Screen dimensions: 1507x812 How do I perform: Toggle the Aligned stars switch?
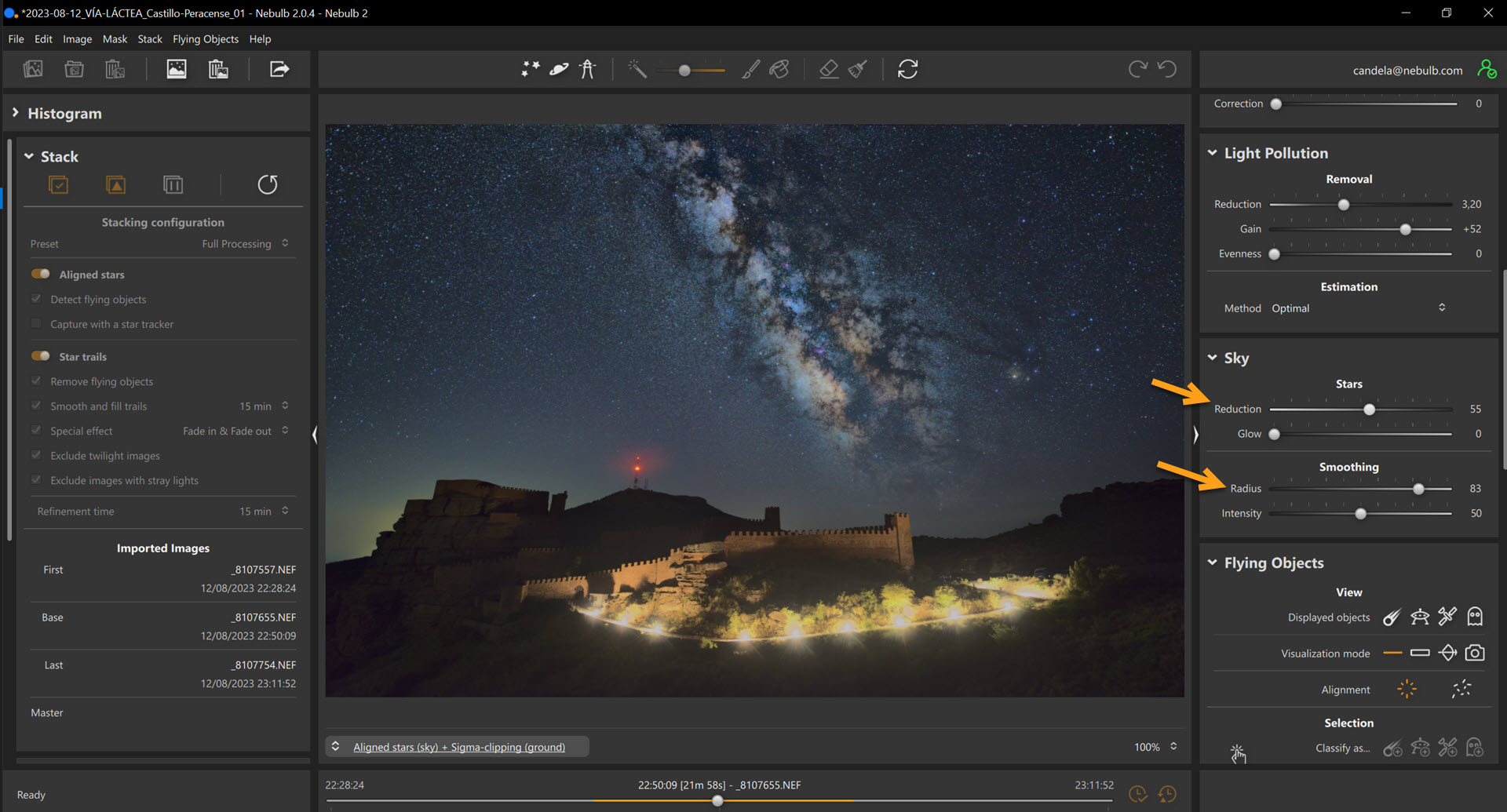pyautogui.click(x=41, y=275)
